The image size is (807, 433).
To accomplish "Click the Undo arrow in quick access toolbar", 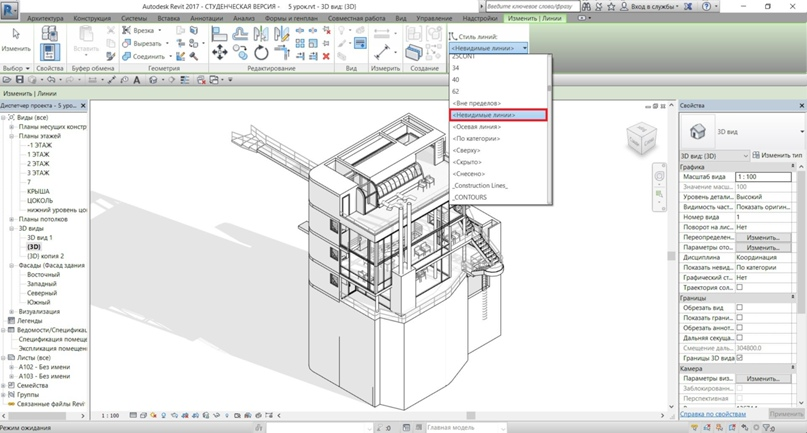I will click(x=50, y=80).
